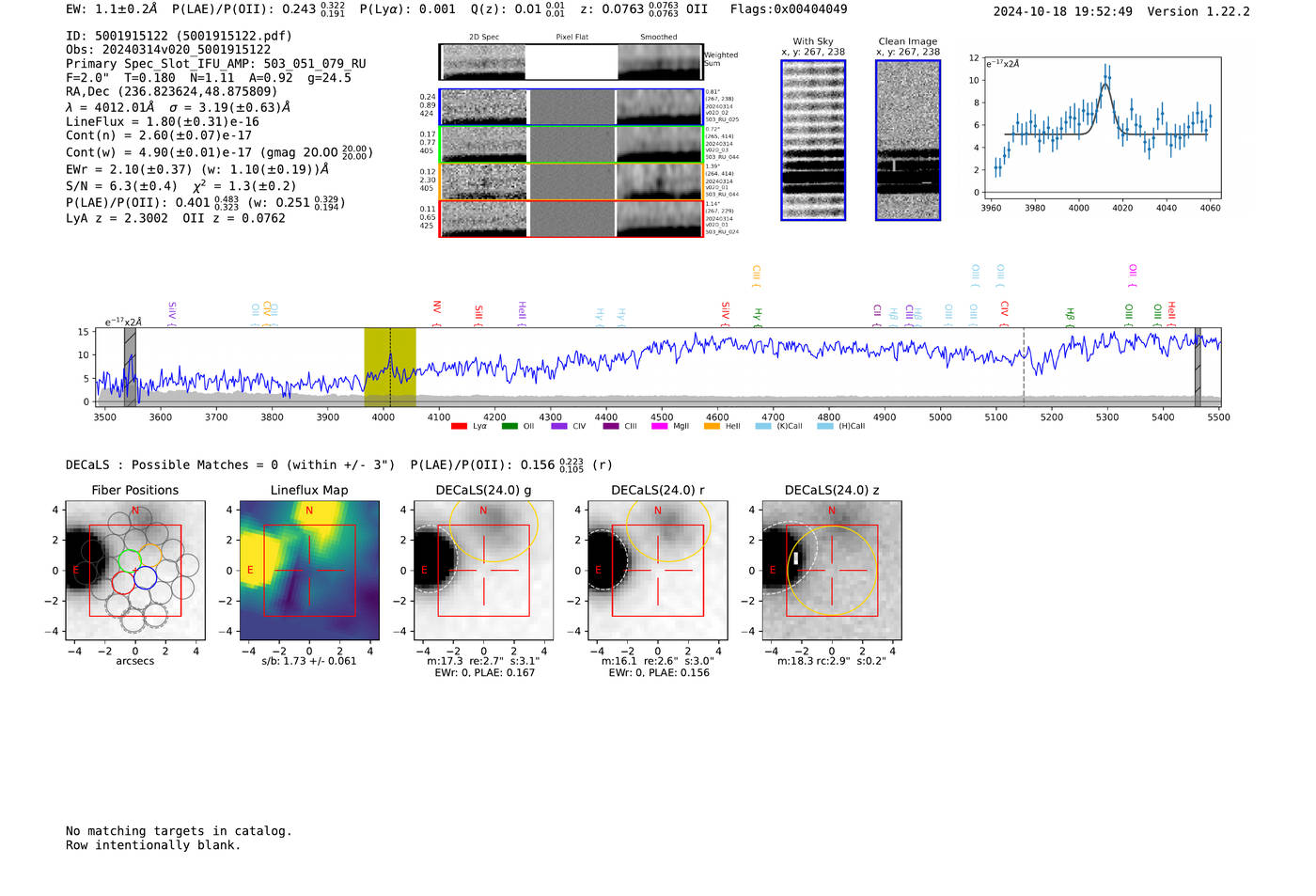Viewport: 1316px width, 896px height.
Task: Click the dashed vertical line near 5150
Action: click(x=1024, y=368)
